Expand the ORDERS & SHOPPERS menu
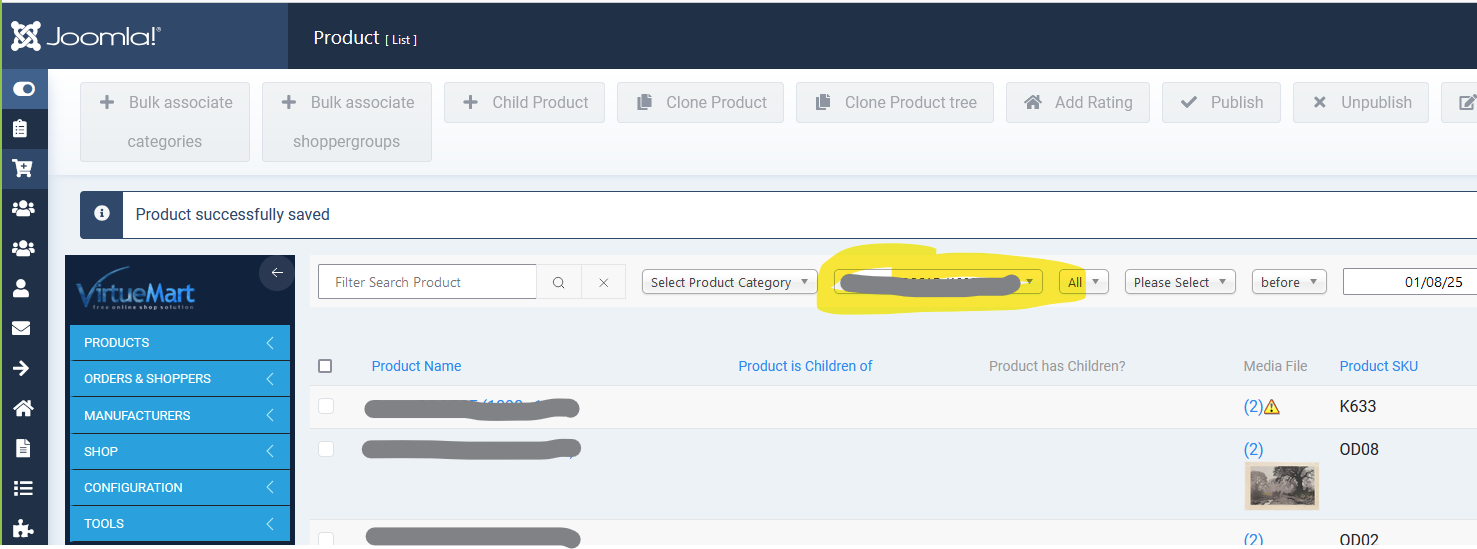Image resolution: width=1477 pixels, height=549 pixels. click(180, 379)
